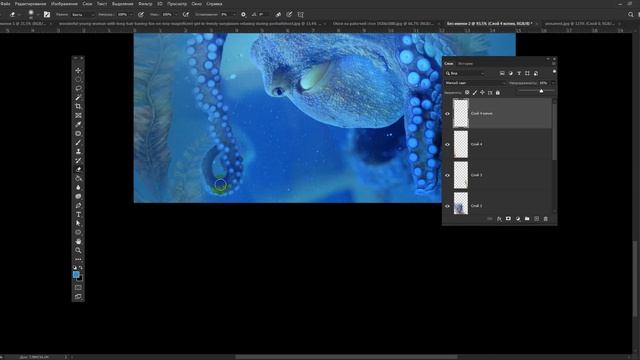Select the Eyedropper tool
This screenshot has width=640, height=360.
coord(78,124)
